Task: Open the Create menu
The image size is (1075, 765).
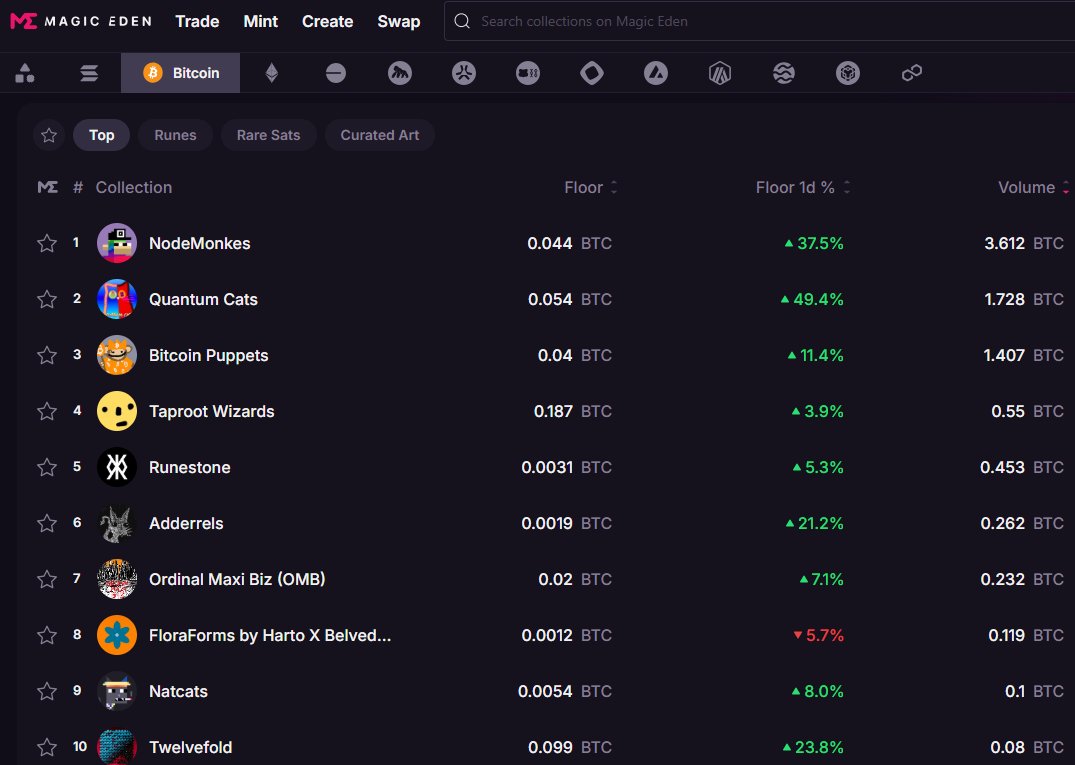Action: tap(327, 21)
